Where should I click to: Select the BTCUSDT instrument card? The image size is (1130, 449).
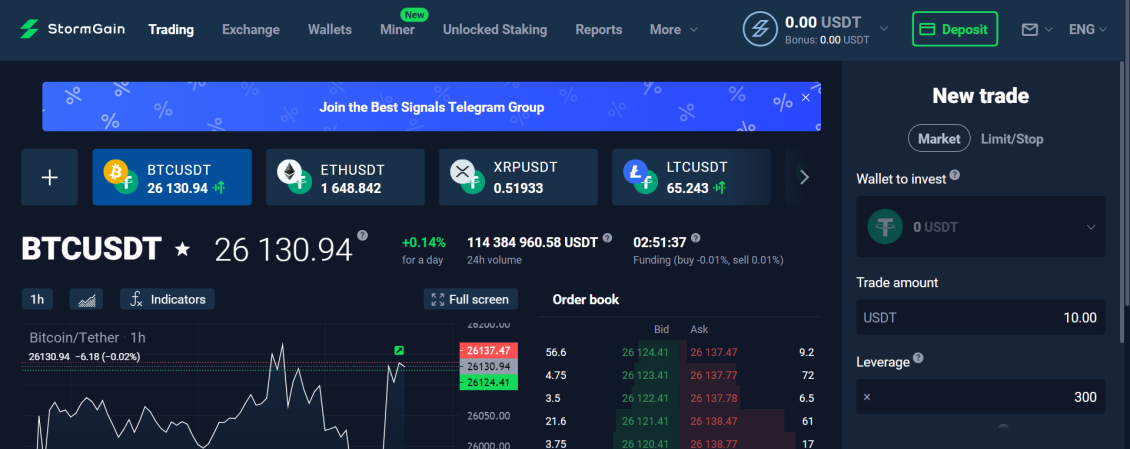172,177
